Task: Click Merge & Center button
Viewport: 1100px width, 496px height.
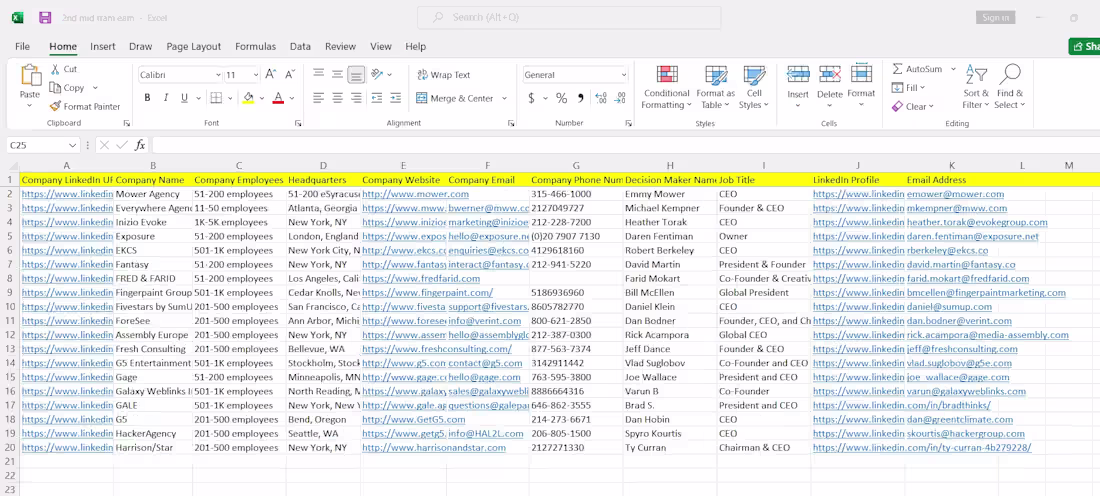Action: pos(455,98)
